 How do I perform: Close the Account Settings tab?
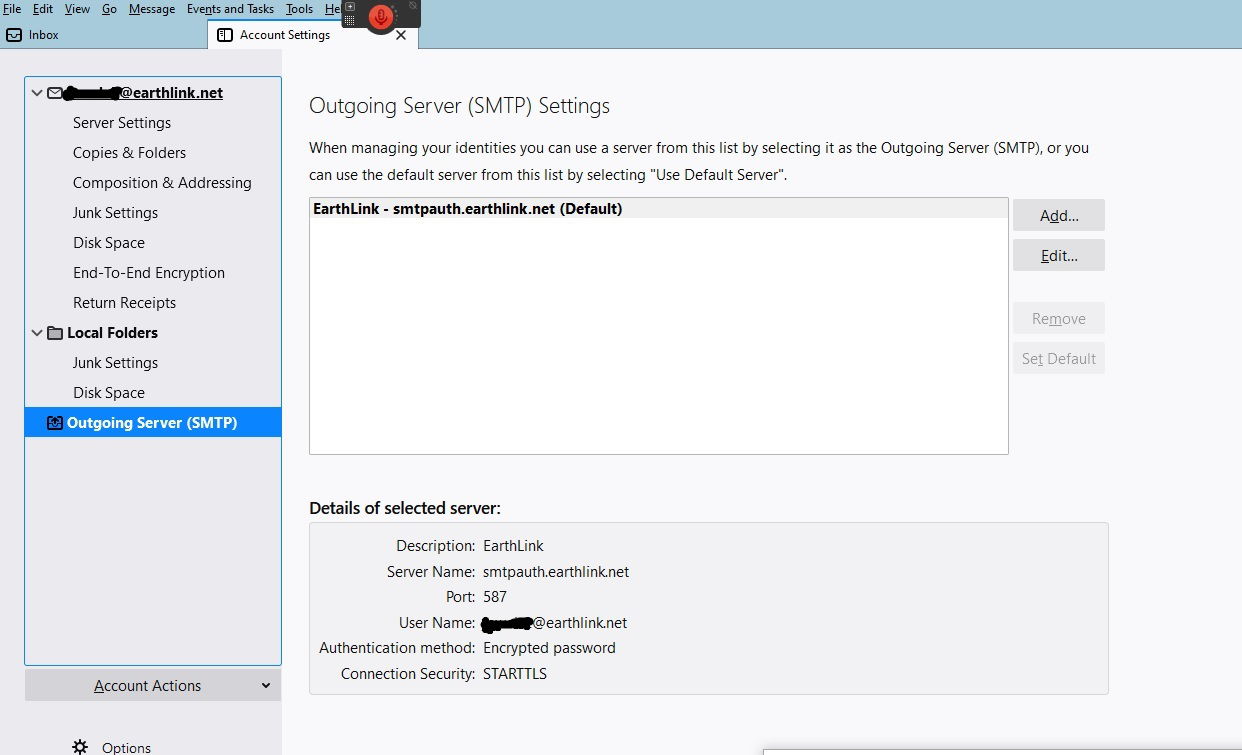click(x=401, y=35)
